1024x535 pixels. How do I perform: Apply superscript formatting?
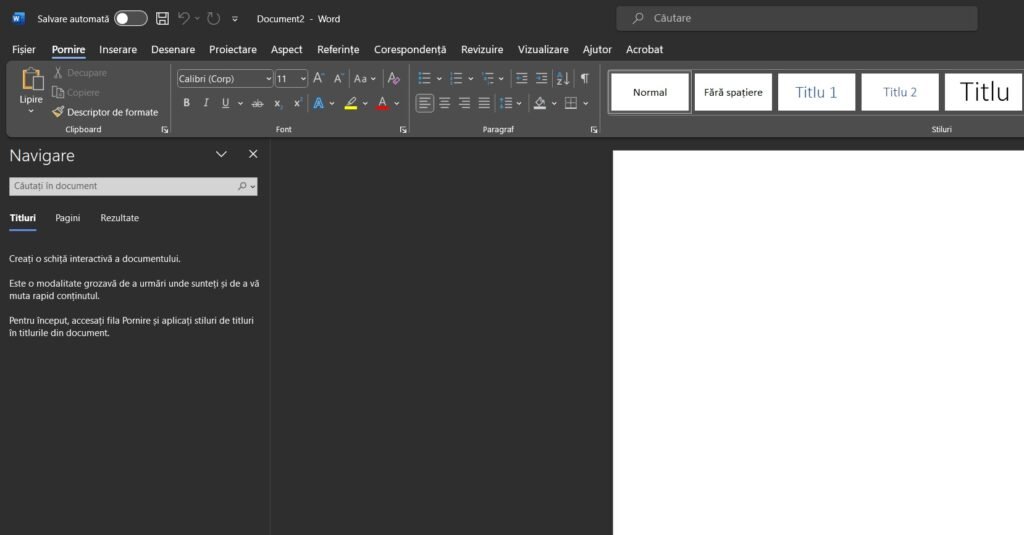pos(297,103)
